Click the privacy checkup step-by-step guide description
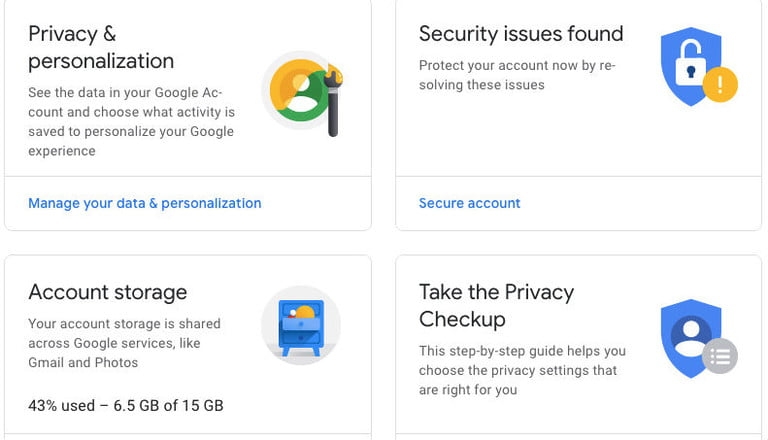Viewport: 768px width, 440px height. click(521, 370)
